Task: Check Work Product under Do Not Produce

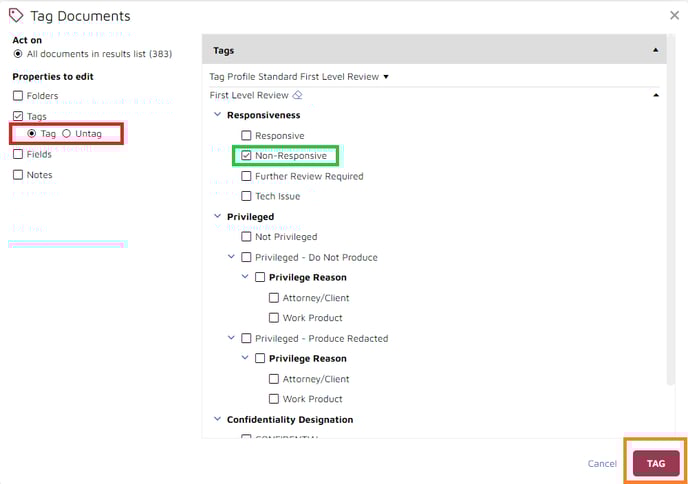Action: tap(274, 318)
